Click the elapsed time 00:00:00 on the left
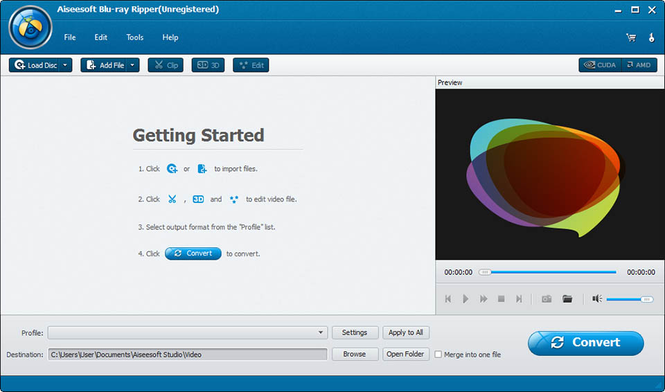This screenshot has width=665, height=392. [x=458, y=272]
